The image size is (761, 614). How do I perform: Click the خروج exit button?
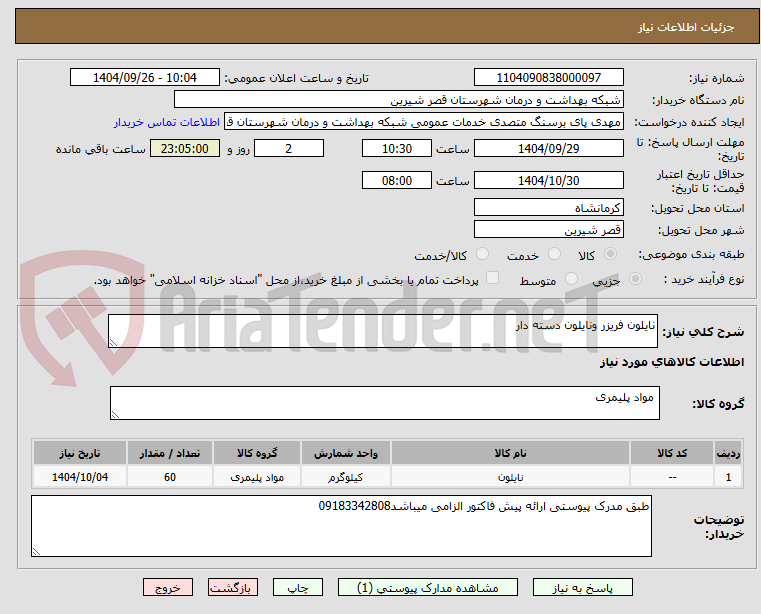tap(167, 587)
